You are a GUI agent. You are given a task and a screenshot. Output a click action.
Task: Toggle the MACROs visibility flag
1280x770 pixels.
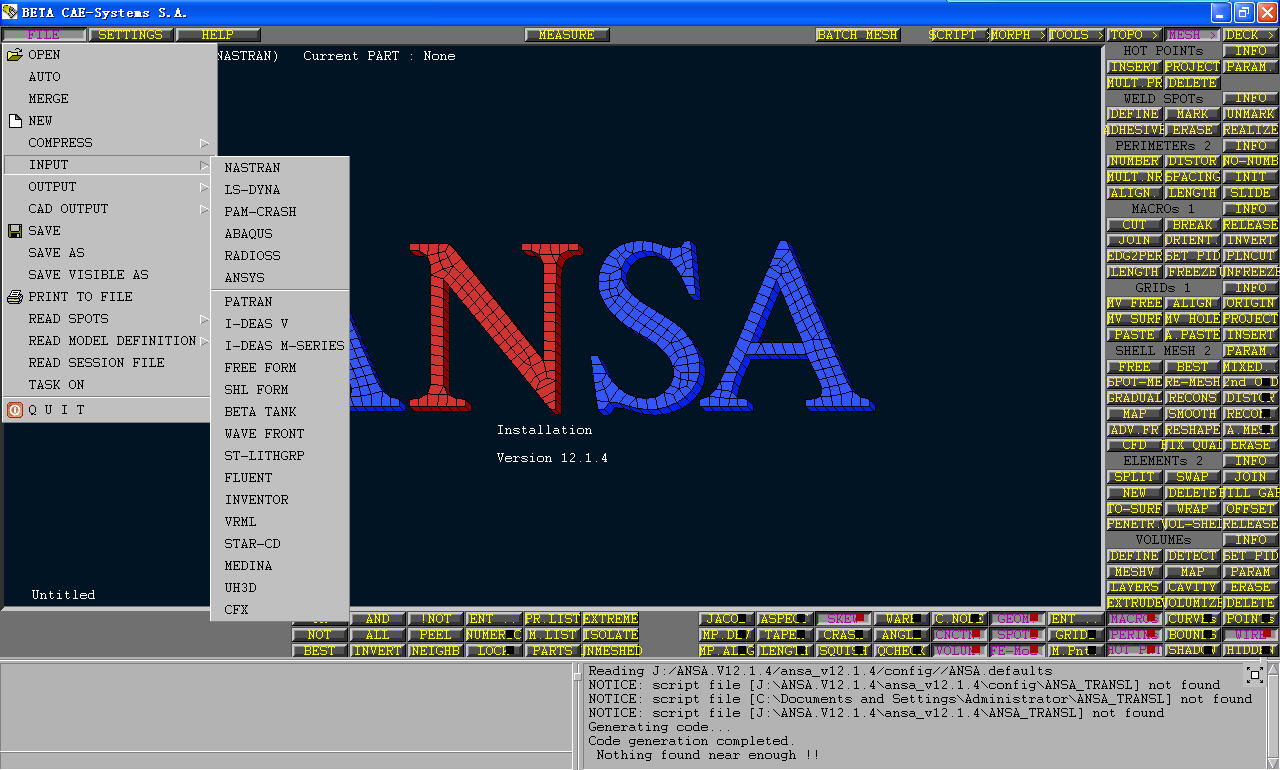click(1134, 619)
